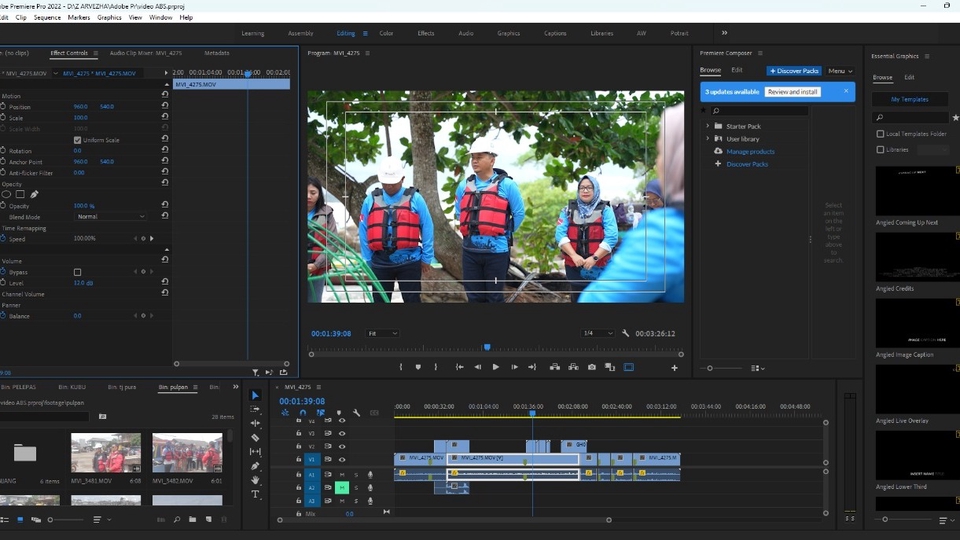
Task: Open the Metadata panel tab
Action: click(217, 53)
